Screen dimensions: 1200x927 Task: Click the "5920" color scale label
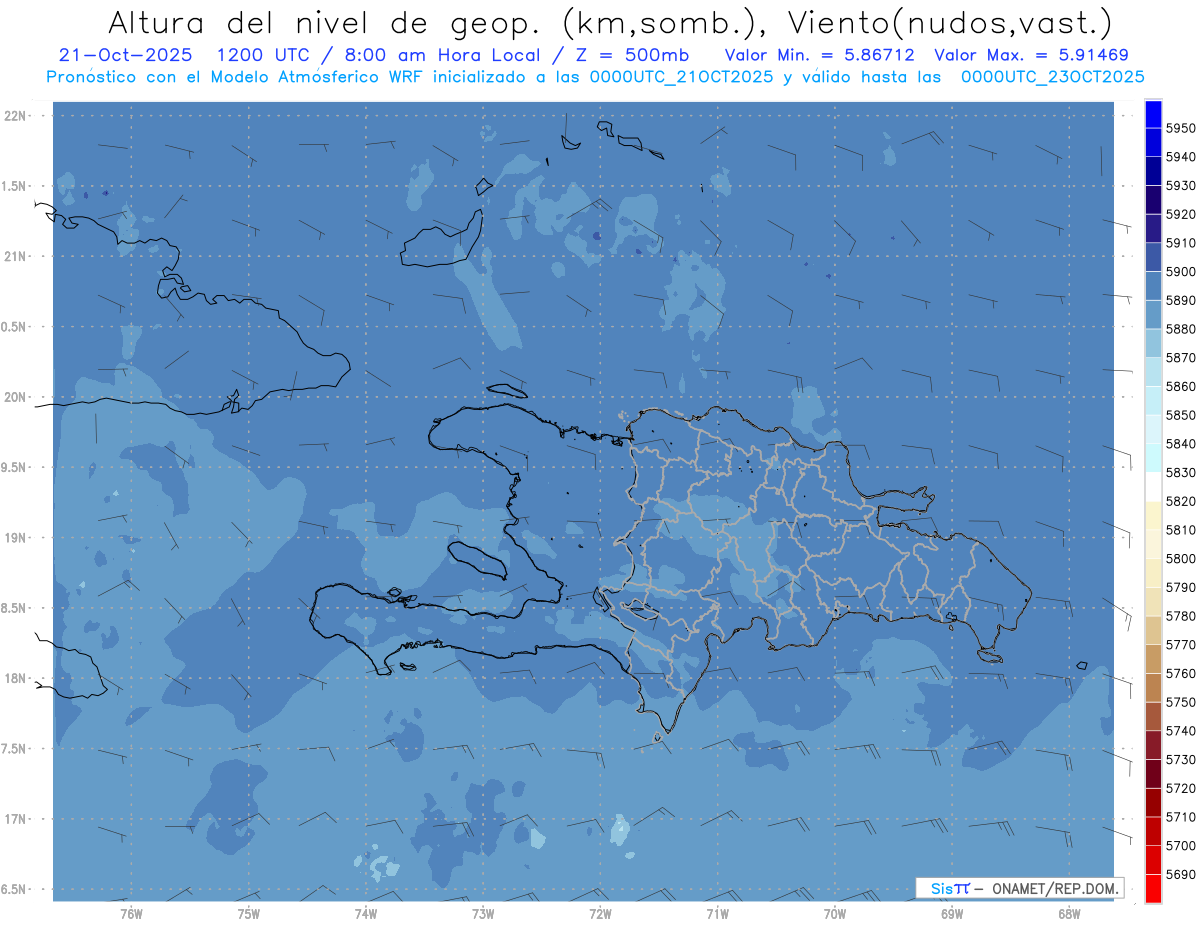[1181, 214]
